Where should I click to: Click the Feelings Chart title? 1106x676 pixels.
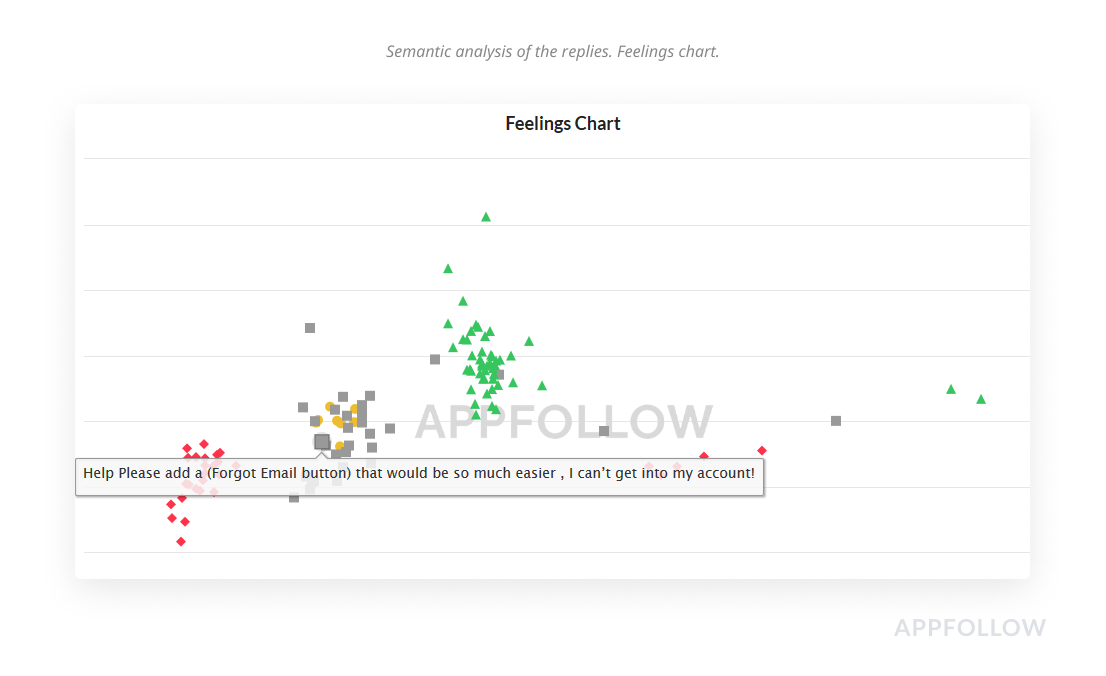point(563,124)
